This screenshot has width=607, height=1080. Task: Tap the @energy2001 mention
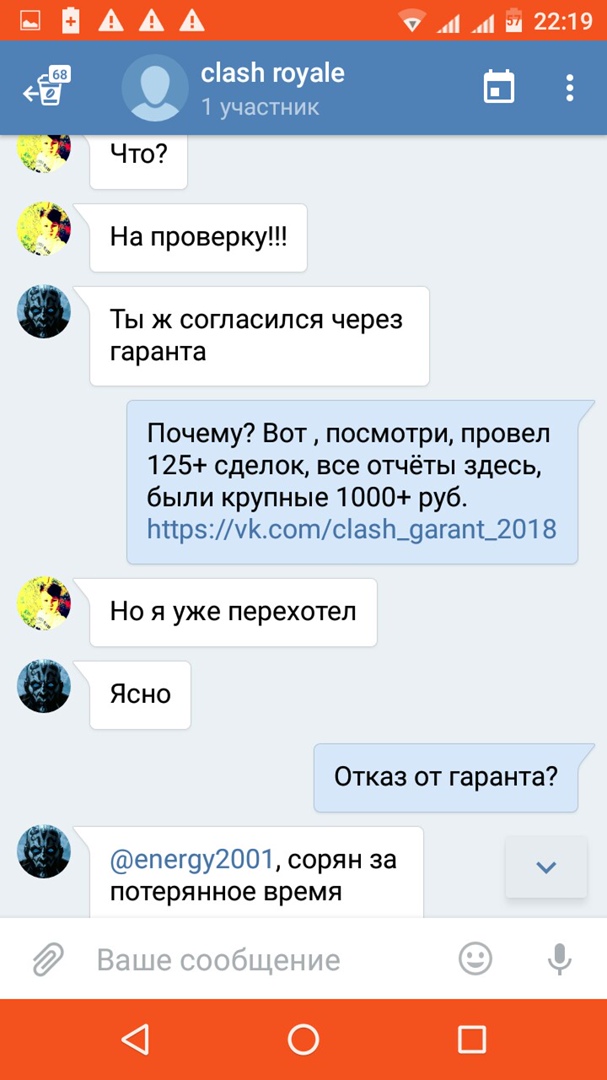click(x=192, y=860)
